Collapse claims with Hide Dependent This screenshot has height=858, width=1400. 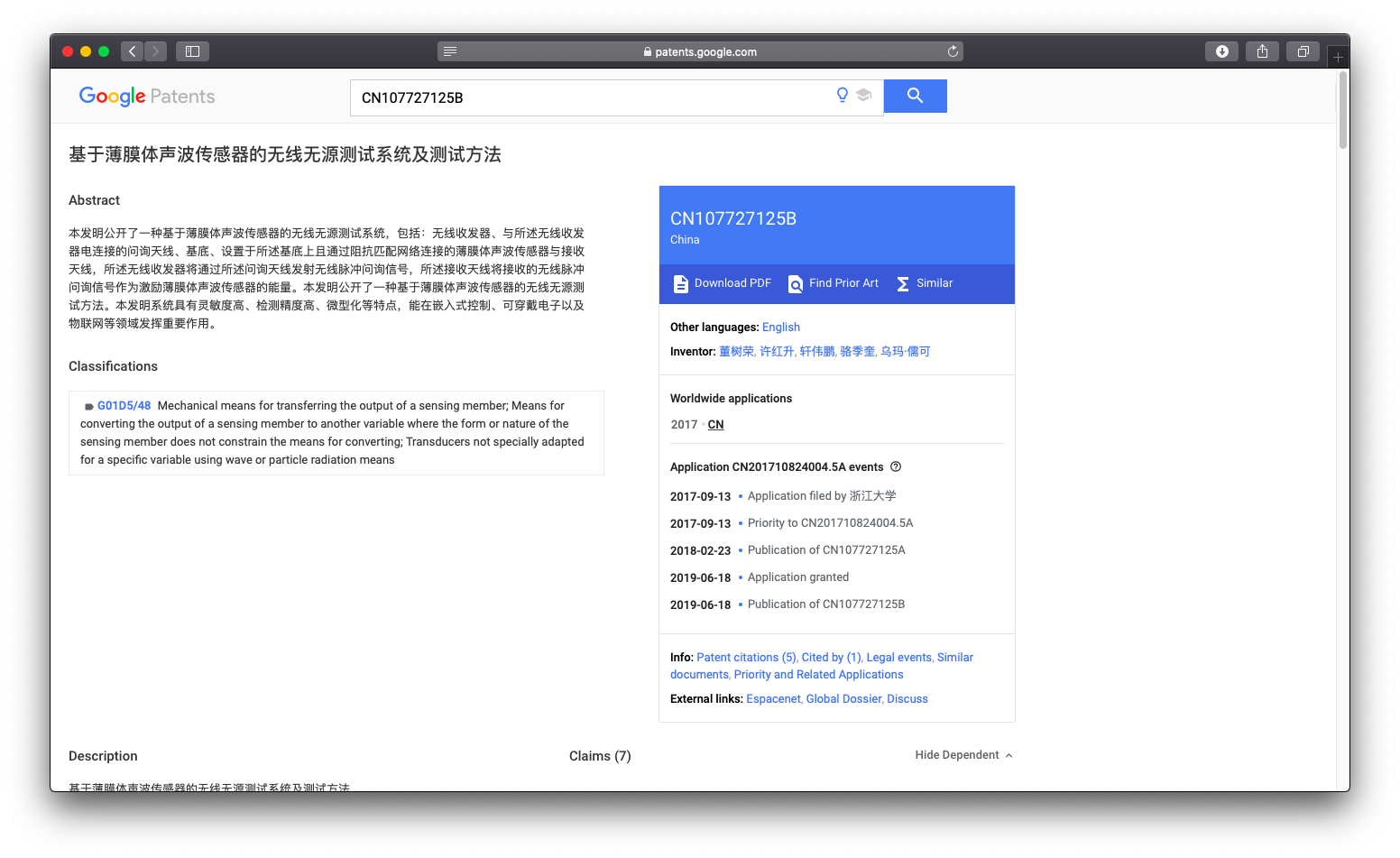click(x=963, y=755)
